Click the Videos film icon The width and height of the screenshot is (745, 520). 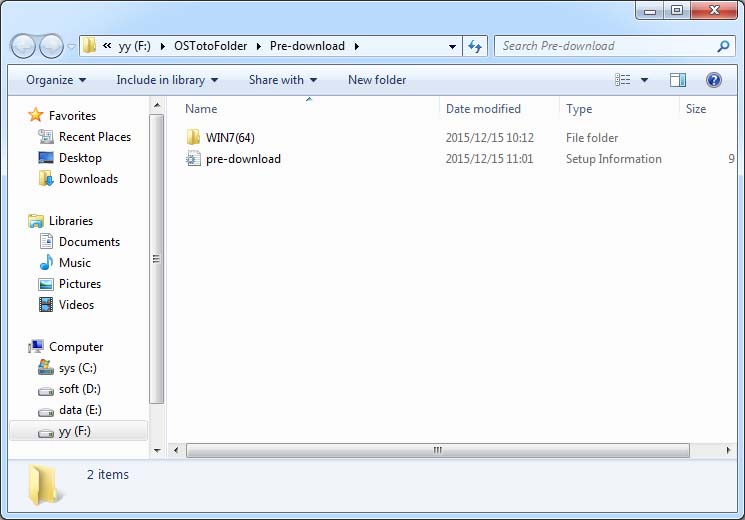pyautogui.click(x=46, y=305)
